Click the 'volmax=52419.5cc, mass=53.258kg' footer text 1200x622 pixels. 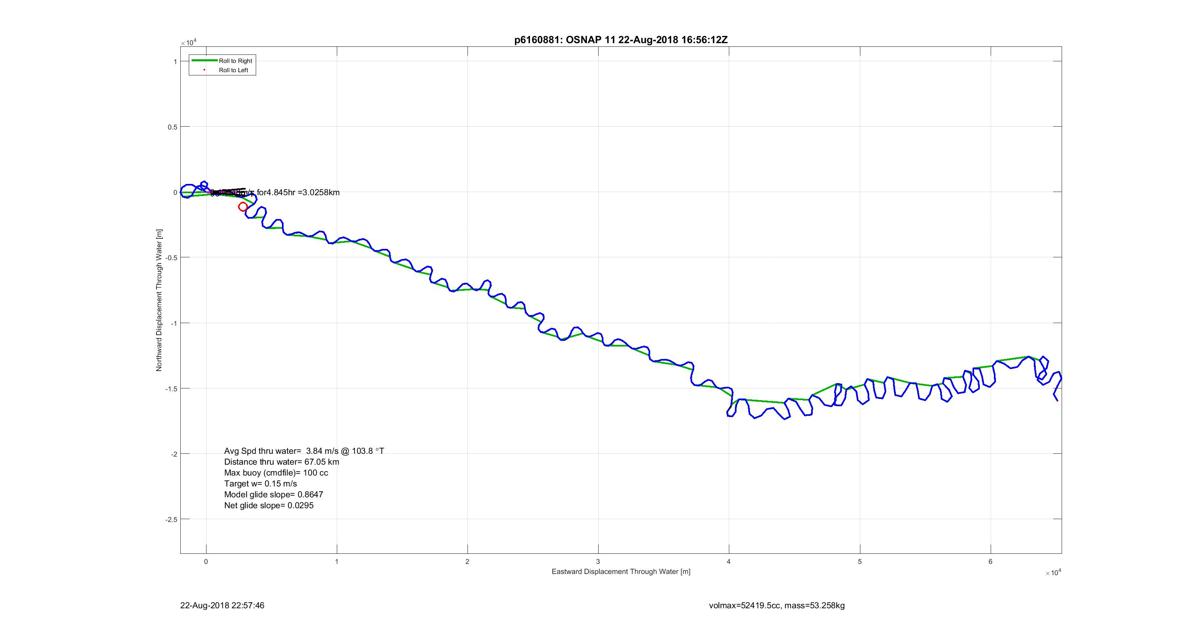coord(777,605)
